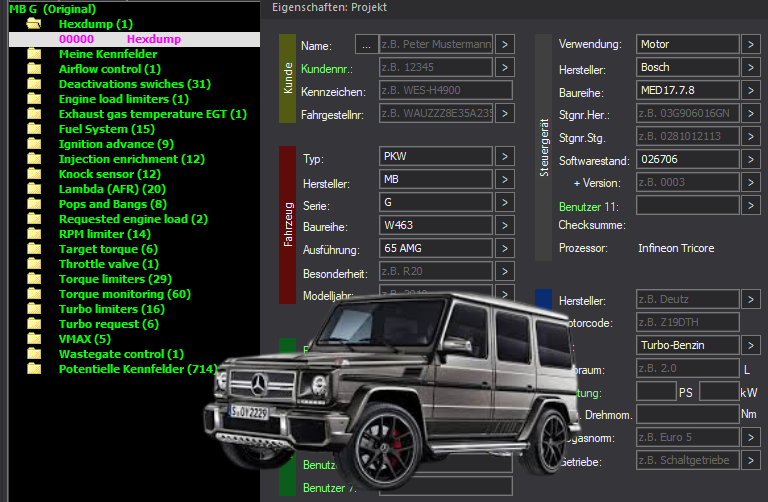The image size is (768, 502).
Task: Click the Target torque folder icon
Action: (x=34, y=249)
